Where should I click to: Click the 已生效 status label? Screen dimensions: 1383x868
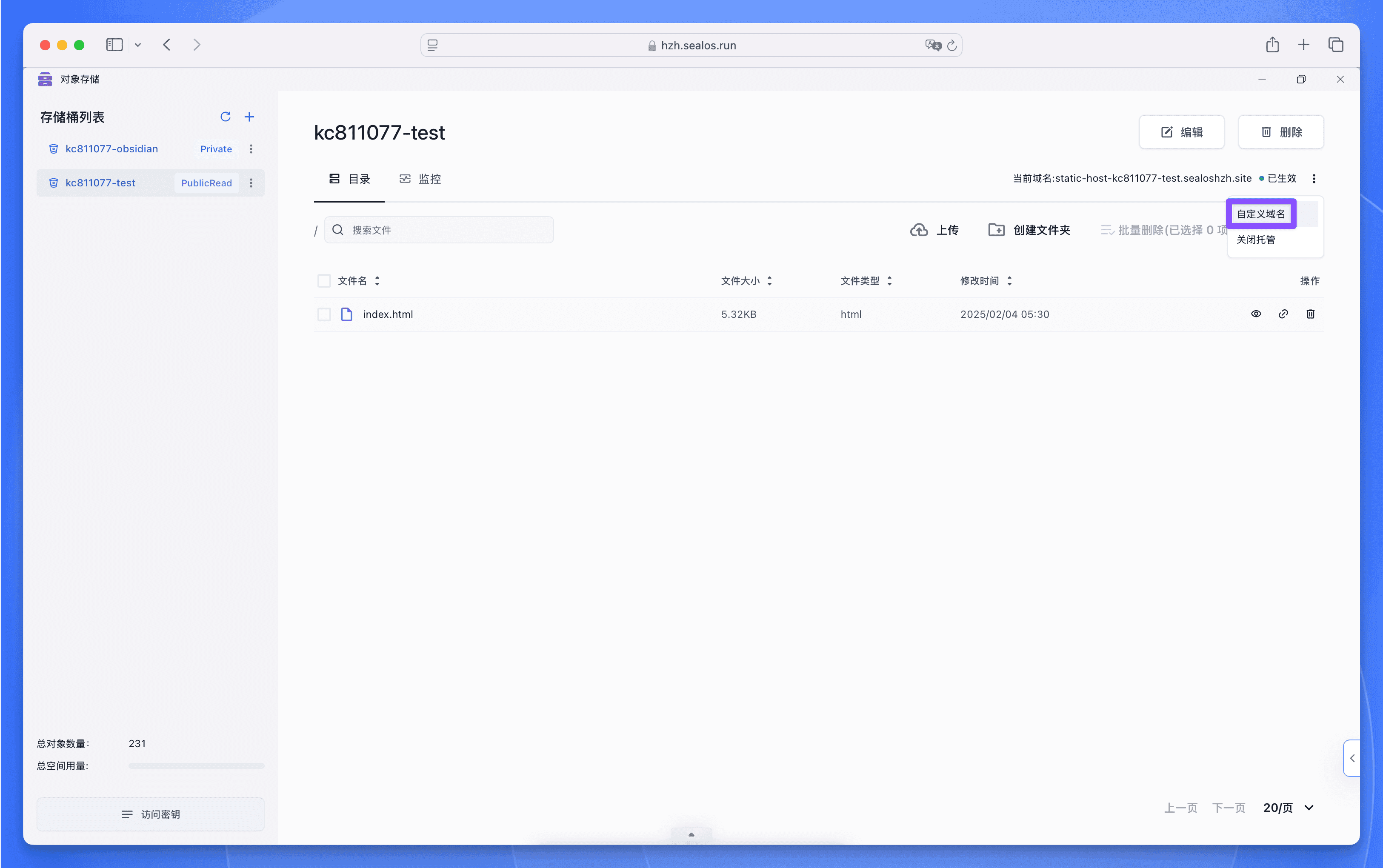pyautogui.click(x=1282, y=179)
